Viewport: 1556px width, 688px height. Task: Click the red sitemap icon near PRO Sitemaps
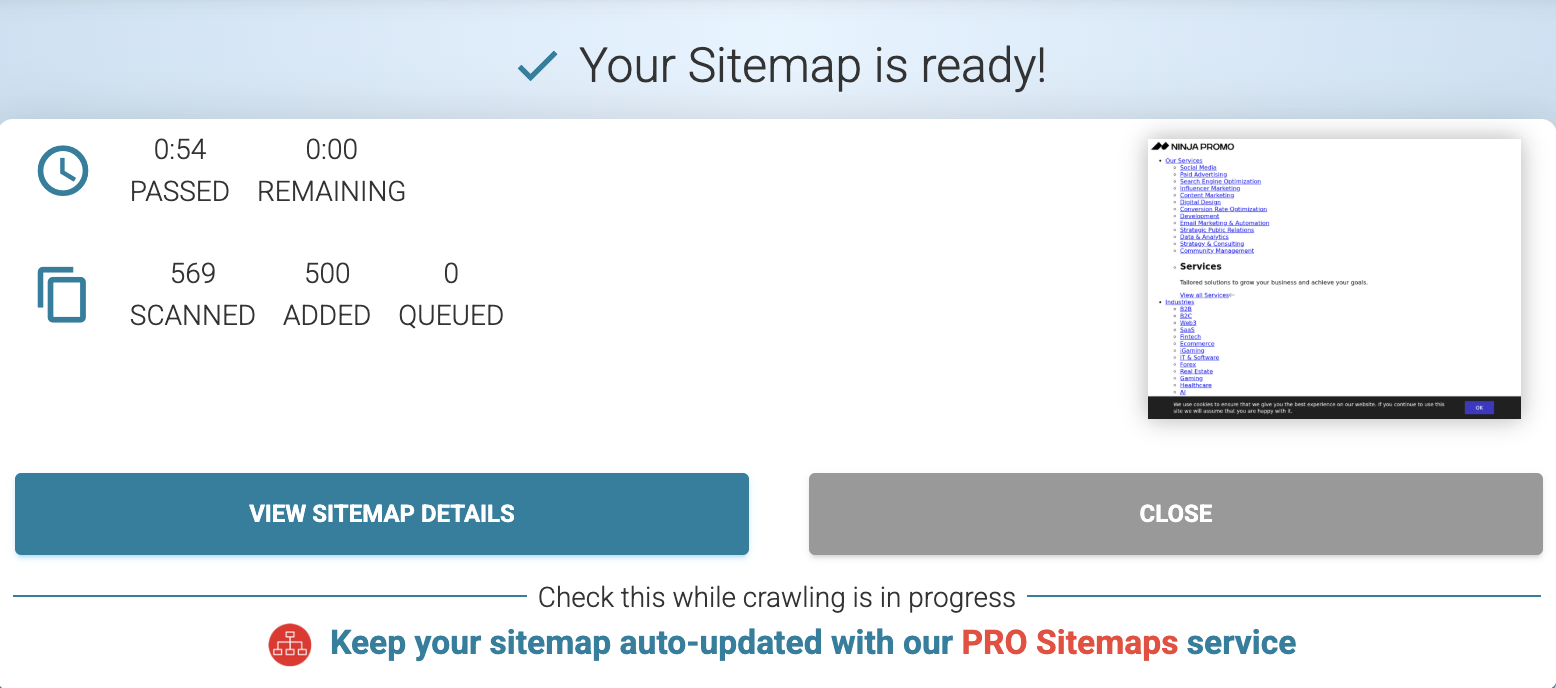290,643
